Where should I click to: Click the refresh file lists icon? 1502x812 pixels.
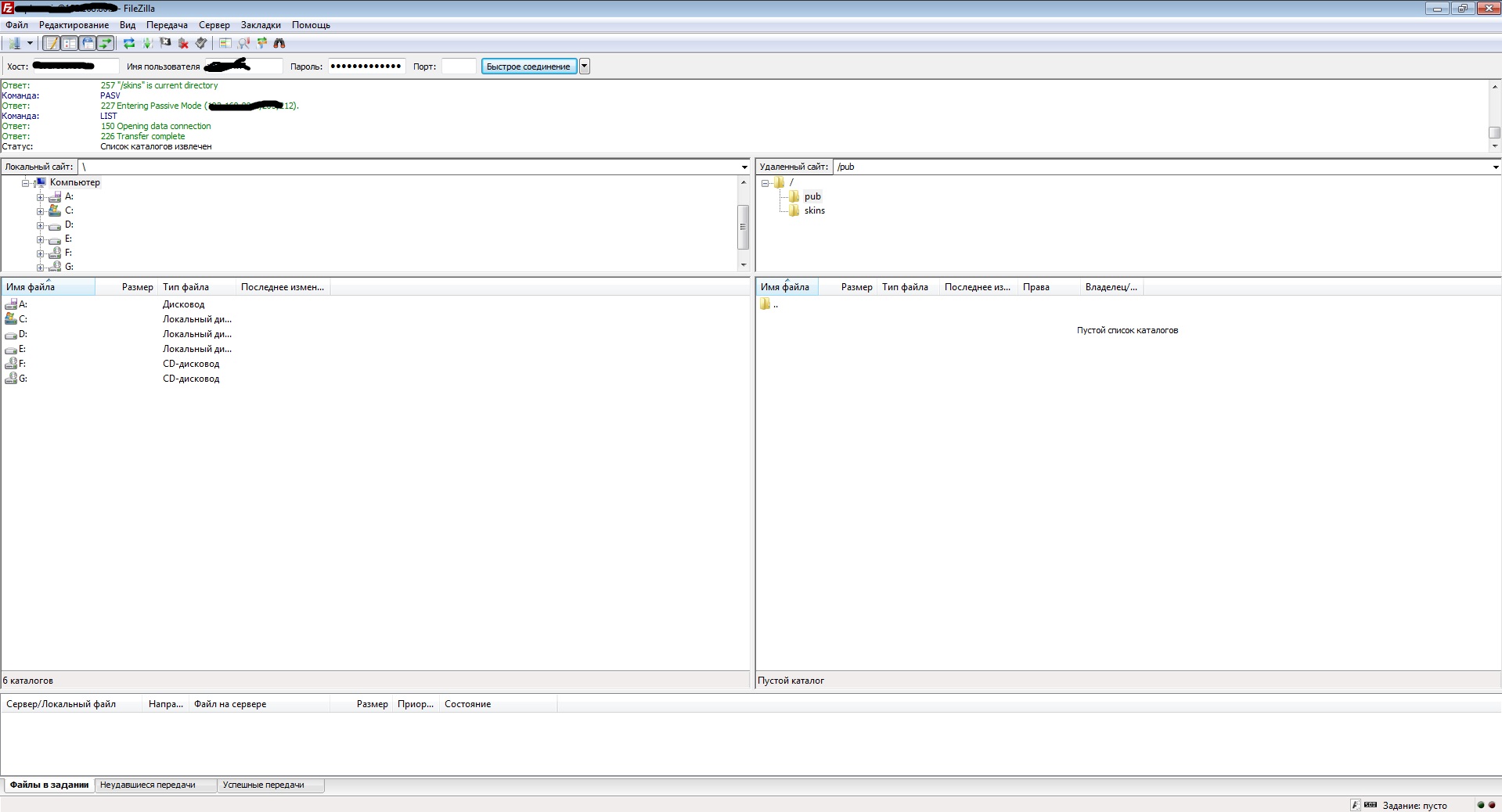129,44
